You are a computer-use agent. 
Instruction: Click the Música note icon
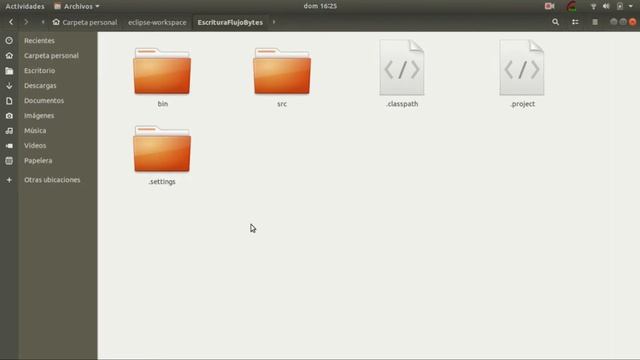[9, 131]
